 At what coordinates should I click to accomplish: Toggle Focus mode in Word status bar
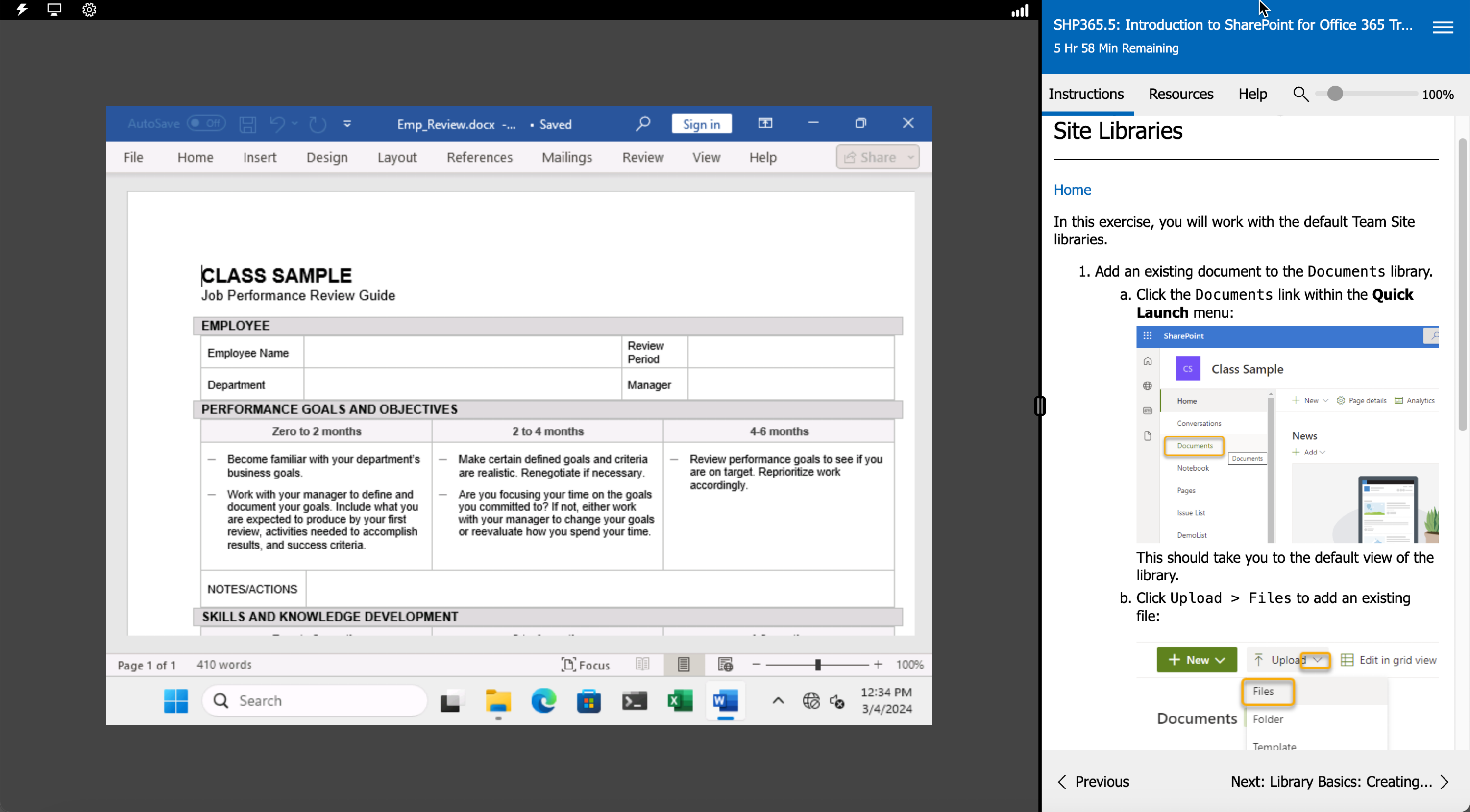(x=586, y=665)
